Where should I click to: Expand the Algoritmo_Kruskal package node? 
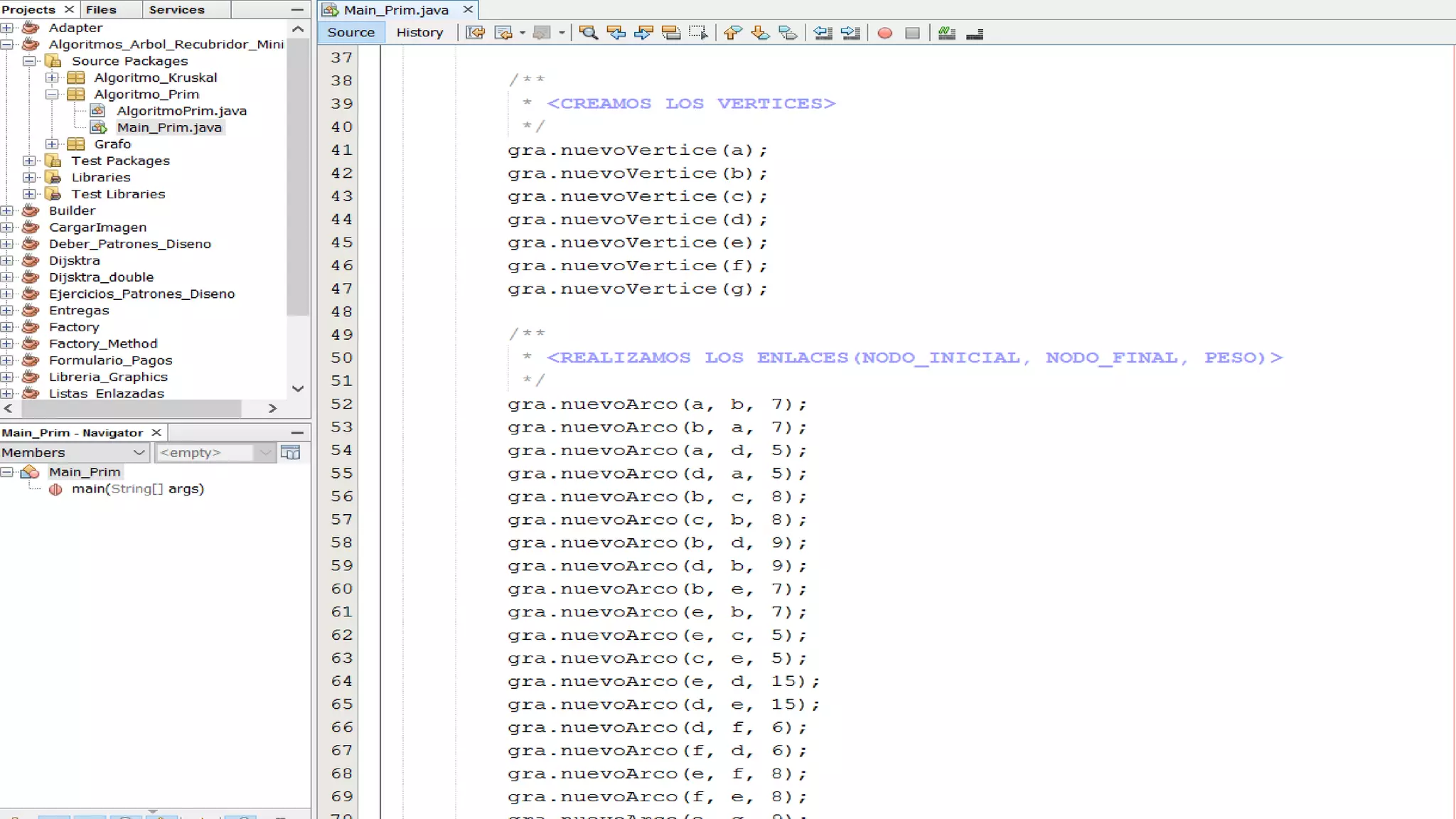click(52, 77)
